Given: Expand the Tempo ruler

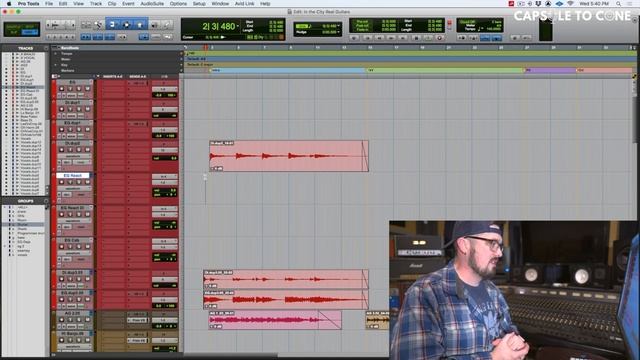Looking at the screenshot, I should (56, 53).
